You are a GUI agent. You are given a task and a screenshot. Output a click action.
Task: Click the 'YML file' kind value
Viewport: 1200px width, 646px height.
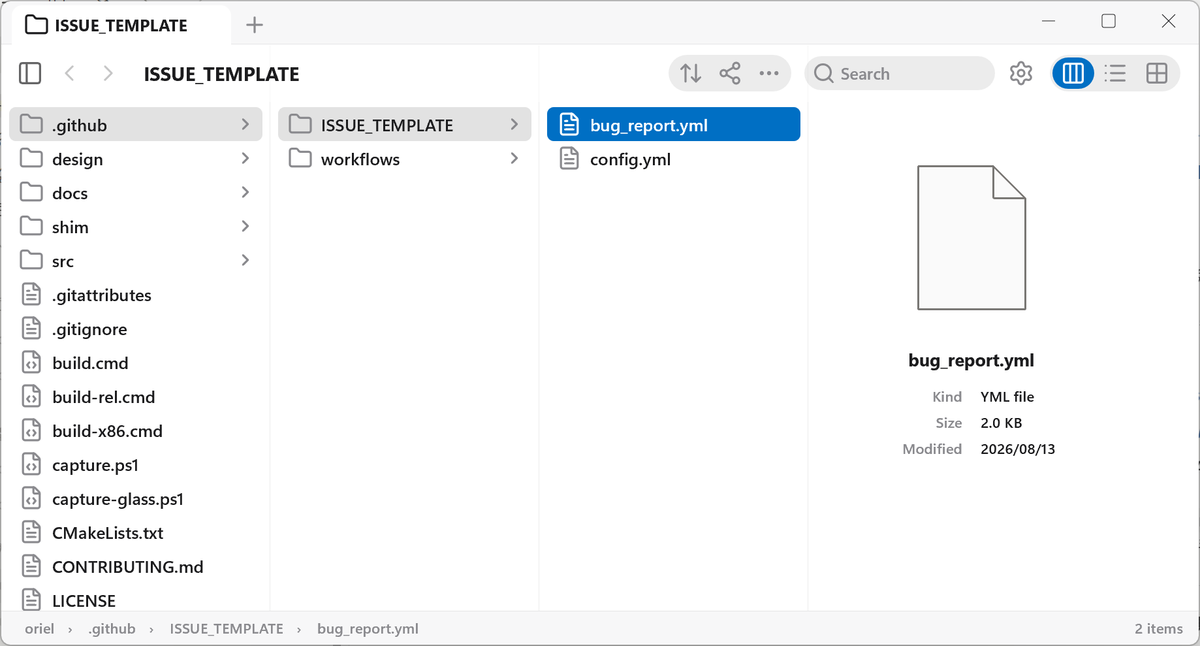[x=1007, y=397]
